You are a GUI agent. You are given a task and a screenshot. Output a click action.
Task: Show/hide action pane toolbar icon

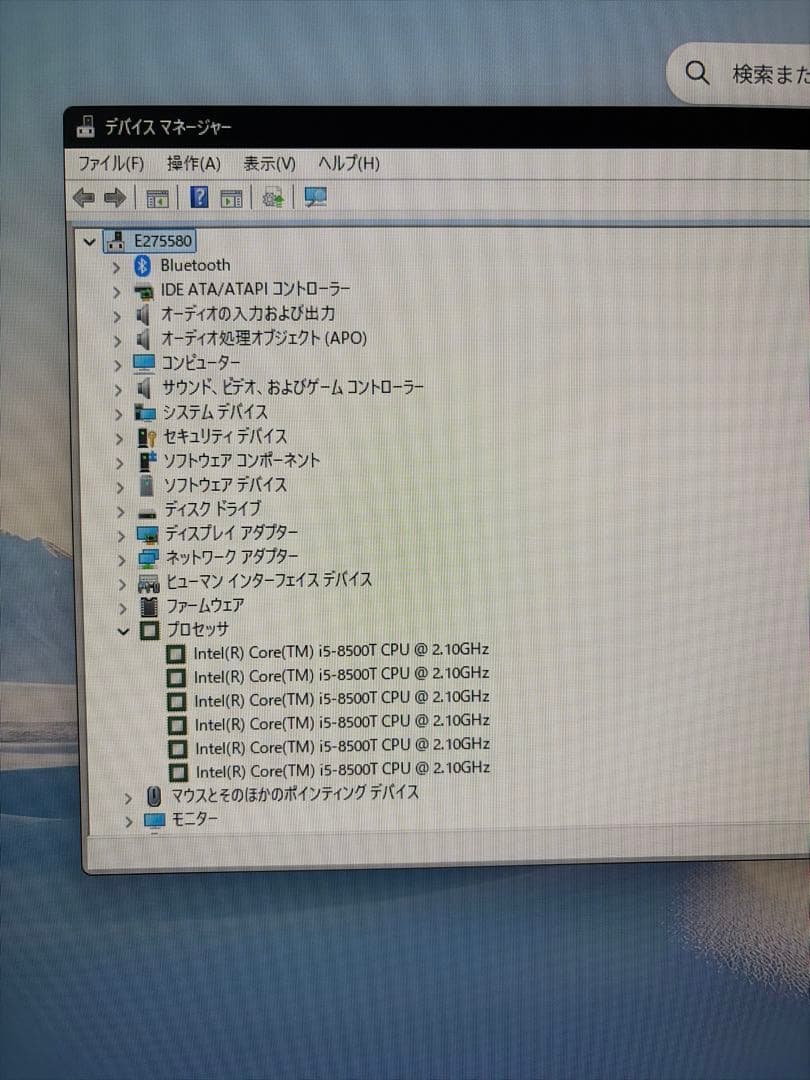231,199
